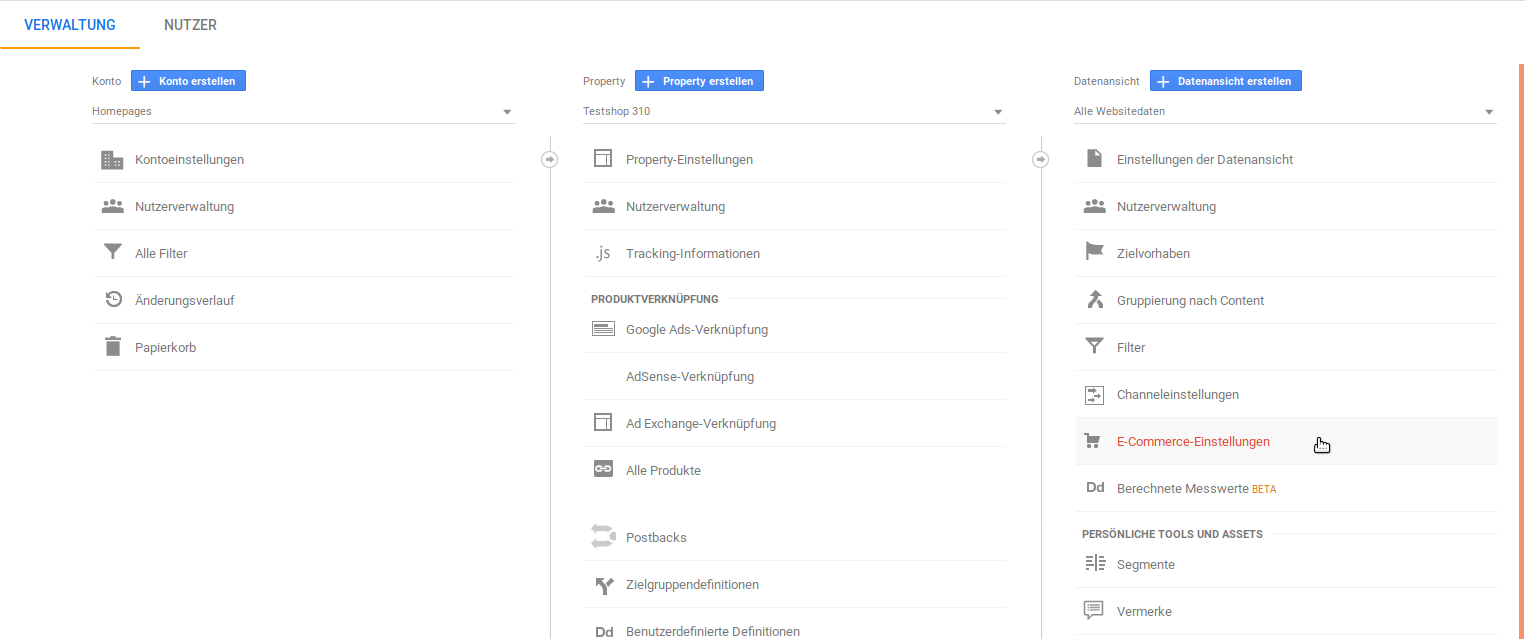The height and width of the screenshot is (639, 1525).
Task: Click the E-Commerce-Einstellungen shopping cart icon
Action: pyautogui.click(x=1093, y=441)
